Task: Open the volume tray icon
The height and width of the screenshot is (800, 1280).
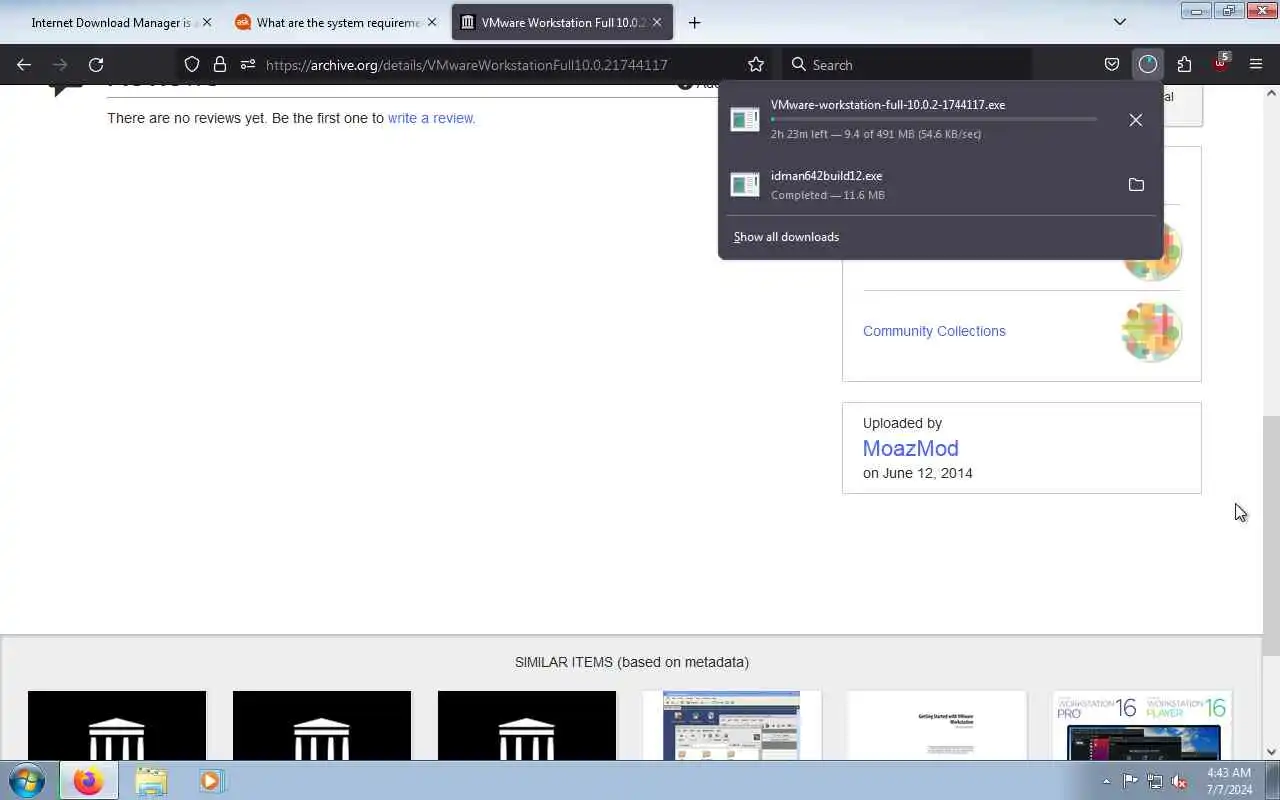Action: (x=1180, y=781)
